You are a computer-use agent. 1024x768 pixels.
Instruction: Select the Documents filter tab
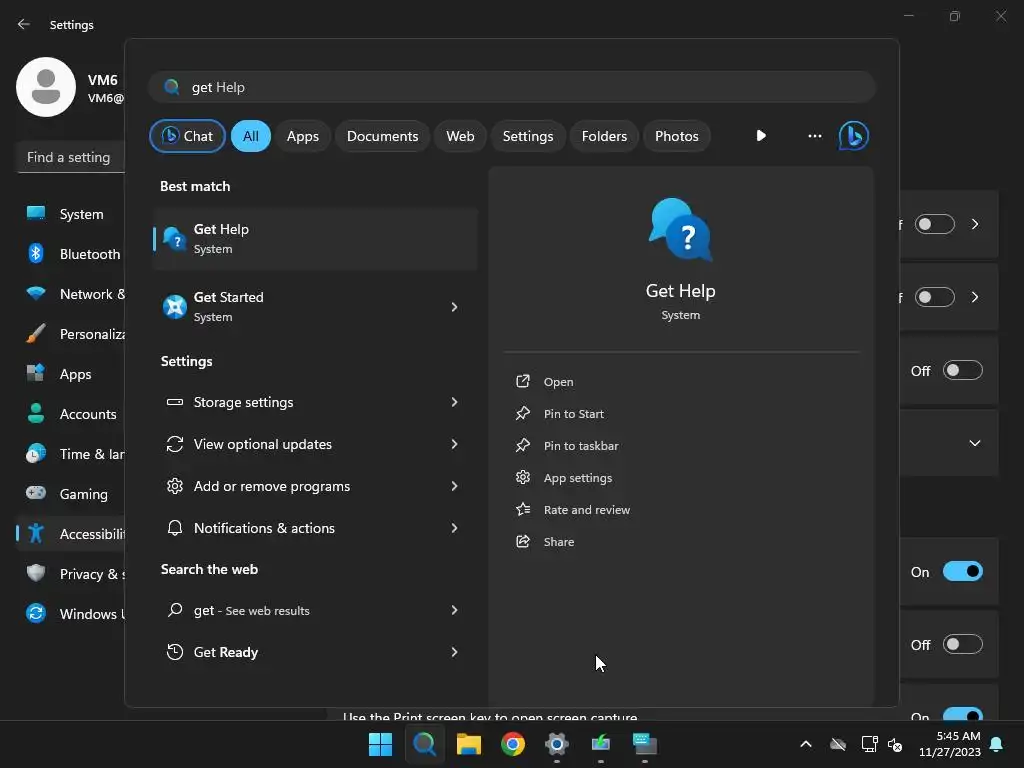[x=382, y=136]
